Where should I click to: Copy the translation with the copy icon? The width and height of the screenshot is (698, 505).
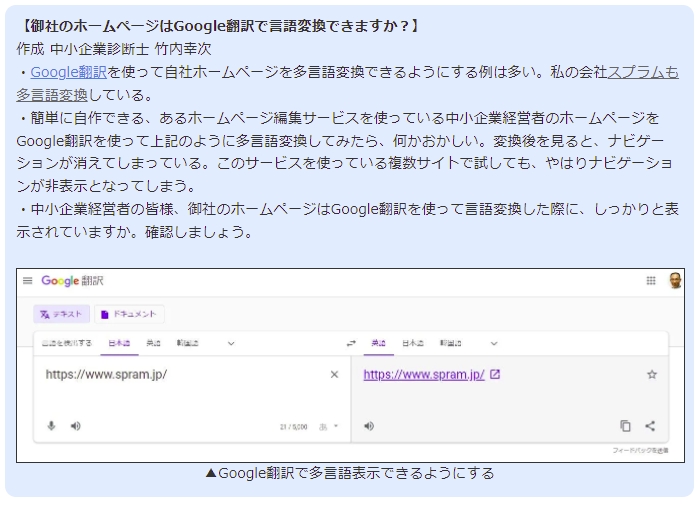[625, 426]
